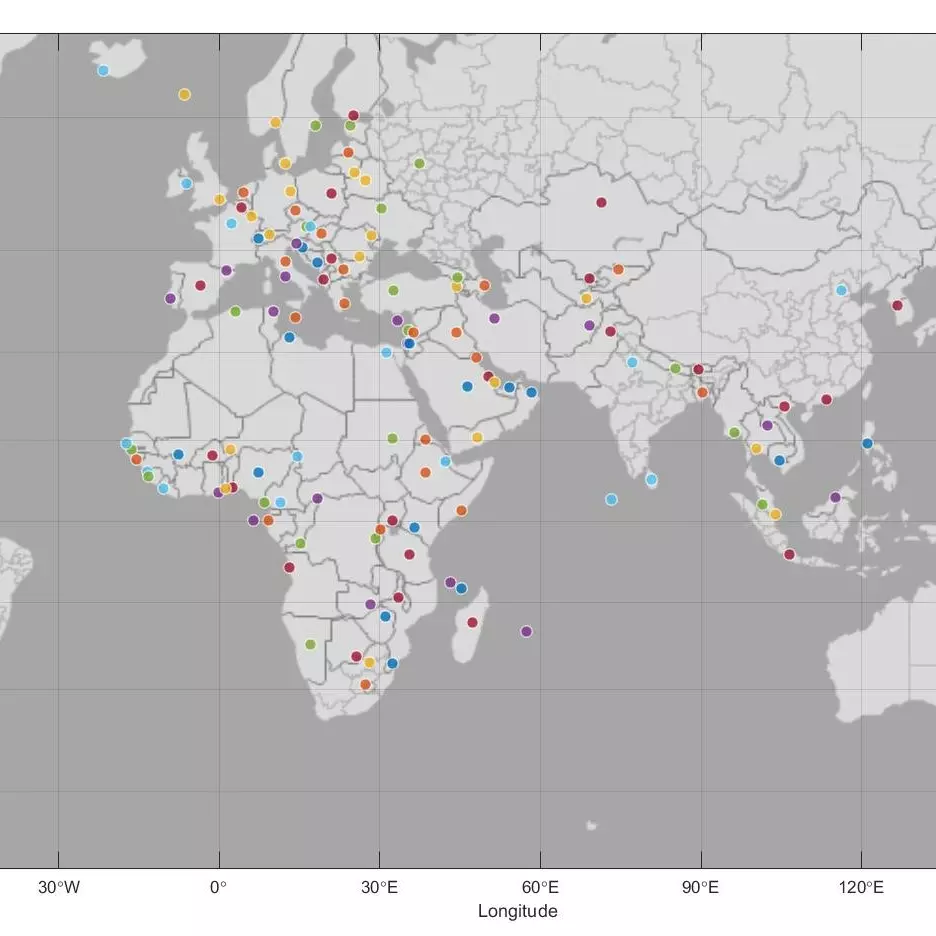This screenshot has width=936, height=936.
Task: Select the purple marker southeast of Madagascar
Action: coord(526,631)
